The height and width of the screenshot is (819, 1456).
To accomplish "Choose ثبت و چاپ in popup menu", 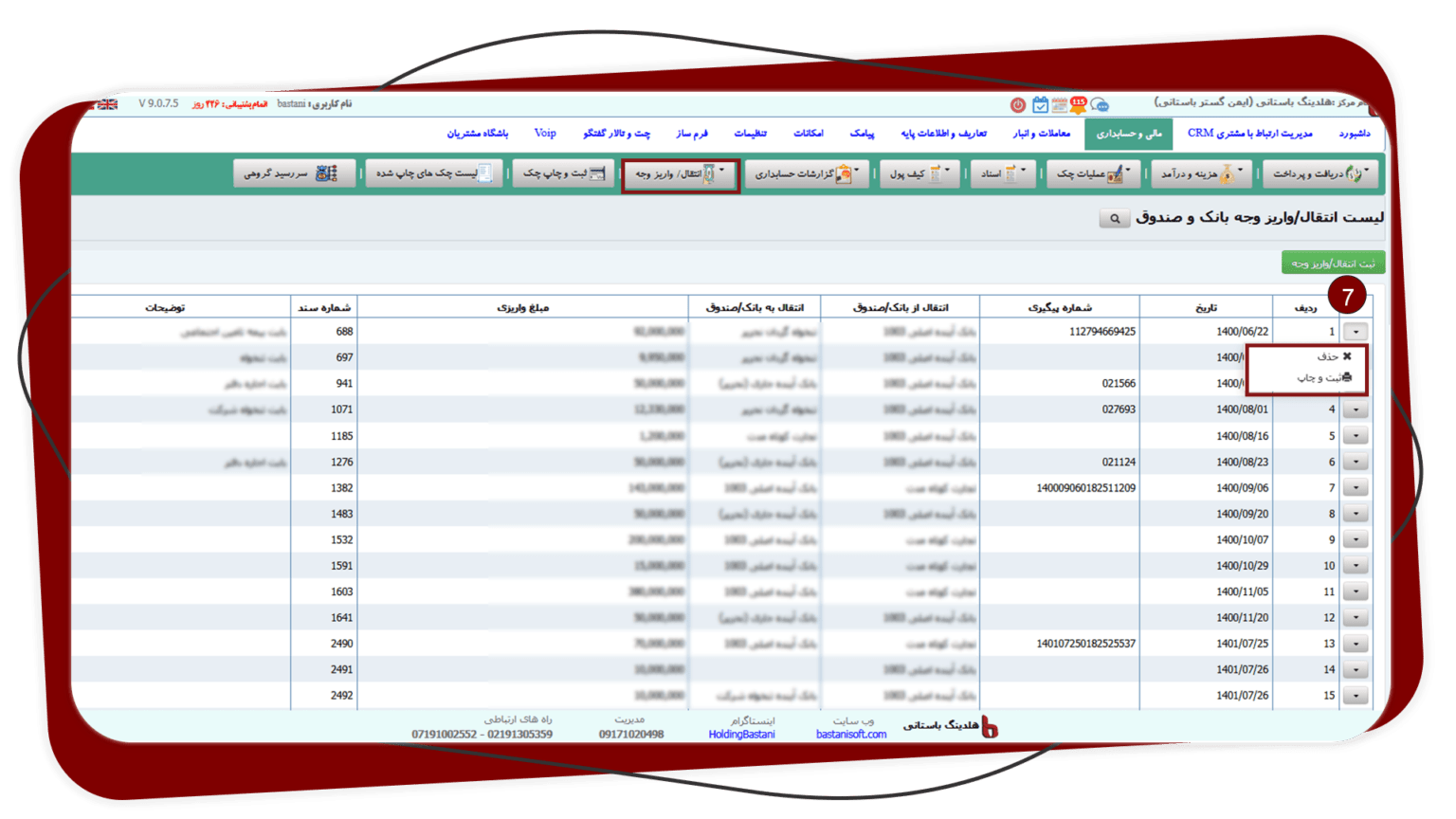I will click(1324, 377).
